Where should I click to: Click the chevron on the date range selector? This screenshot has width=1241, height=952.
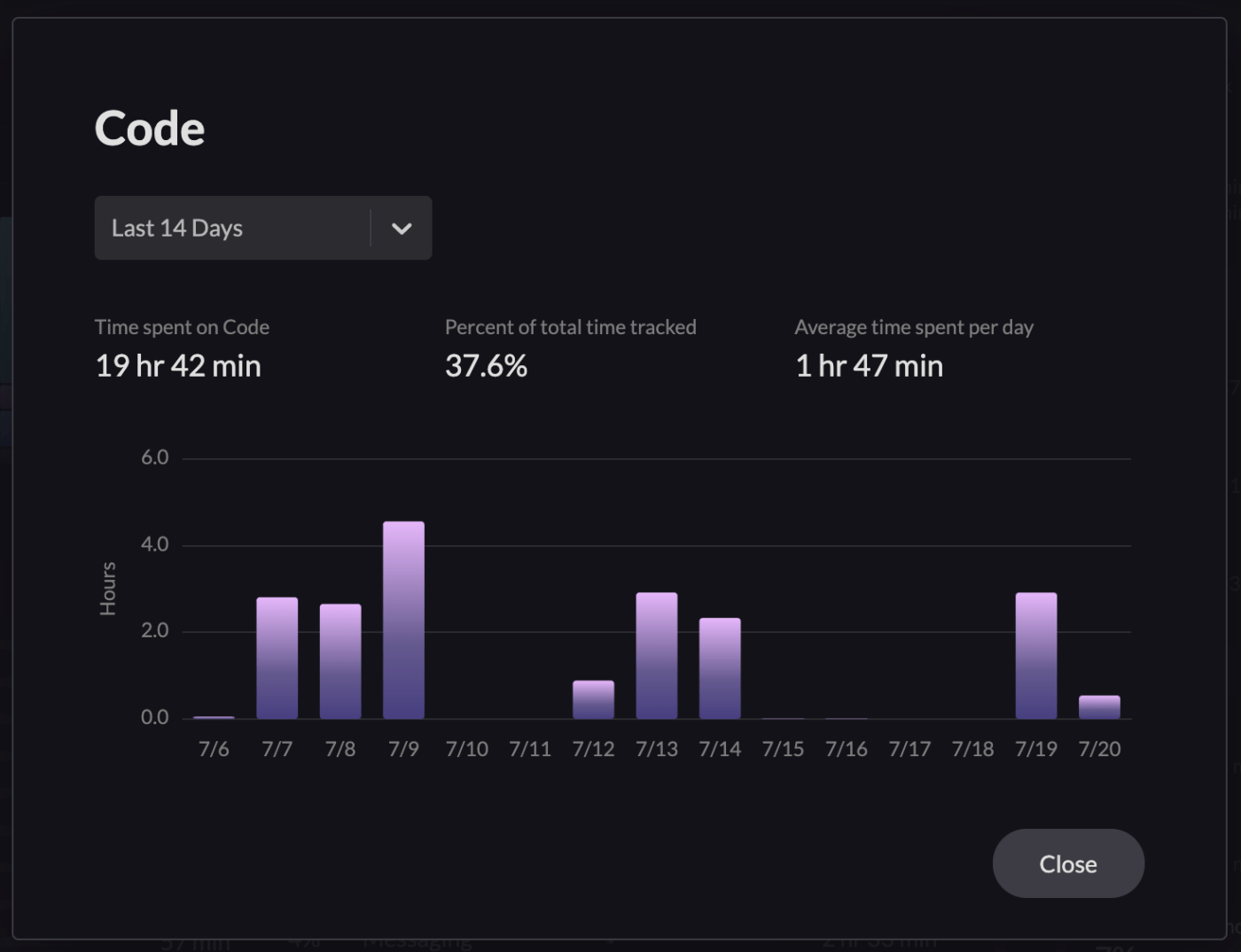pyautogui.click(x=401, y=228)
